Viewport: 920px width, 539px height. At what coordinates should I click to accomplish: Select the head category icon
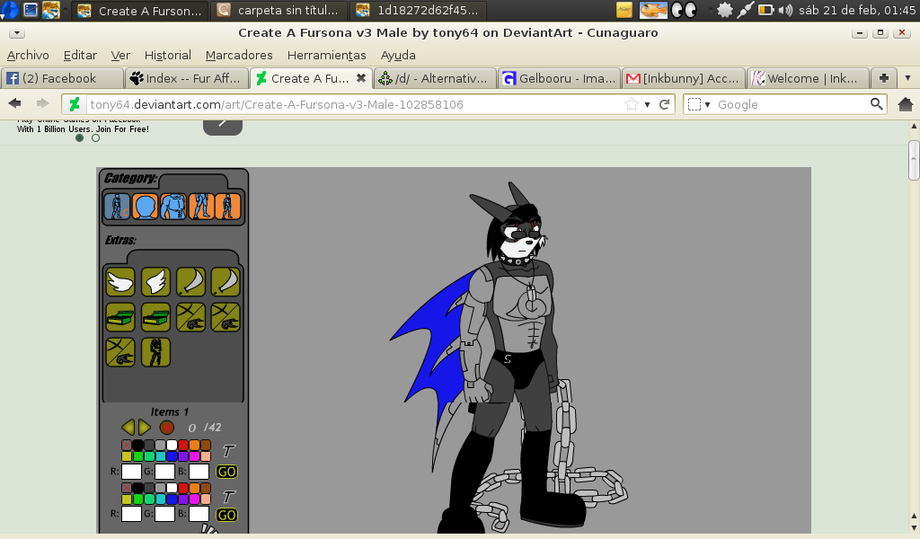tap(145, 207)
